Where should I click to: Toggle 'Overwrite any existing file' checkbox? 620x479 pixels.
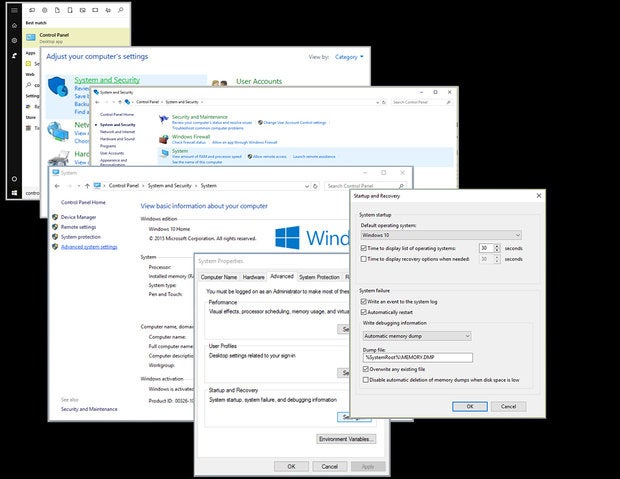[x=365, y=369]
